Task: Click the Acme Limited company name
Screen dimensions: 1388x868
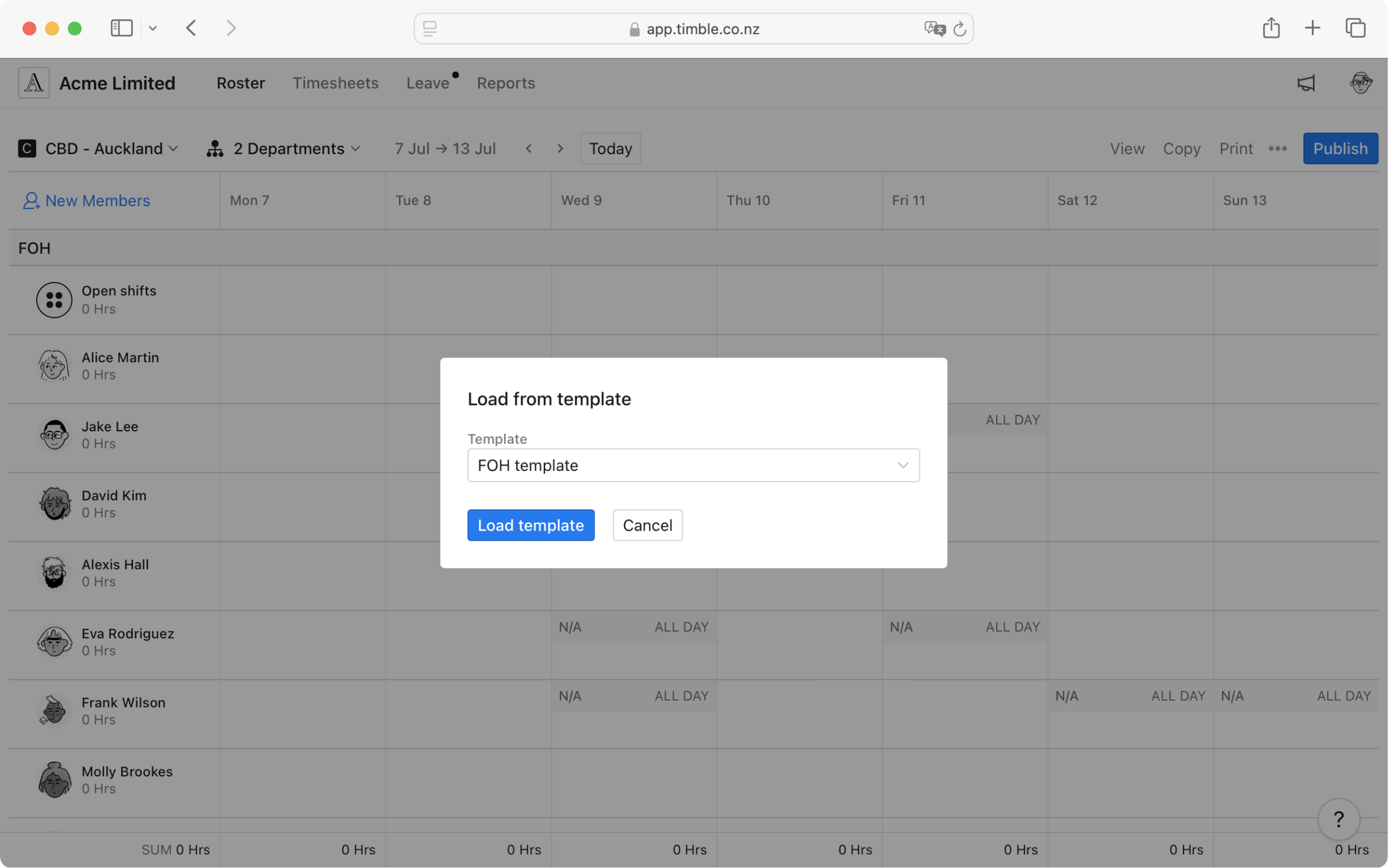Action: [x=117, y=83]
